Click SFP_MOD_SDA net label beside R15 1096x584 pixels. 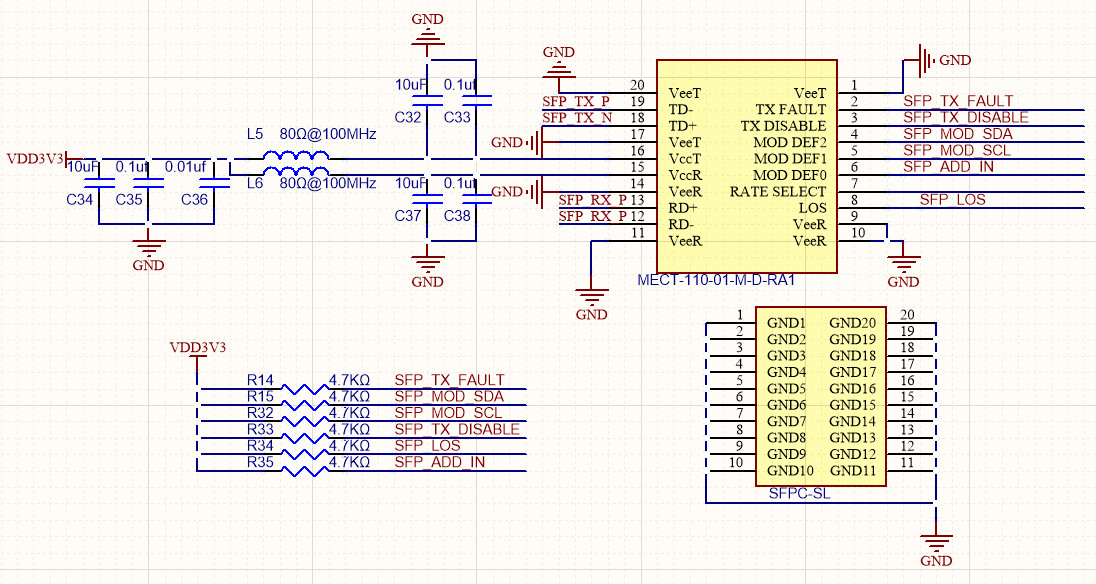[x=449, y=396]
